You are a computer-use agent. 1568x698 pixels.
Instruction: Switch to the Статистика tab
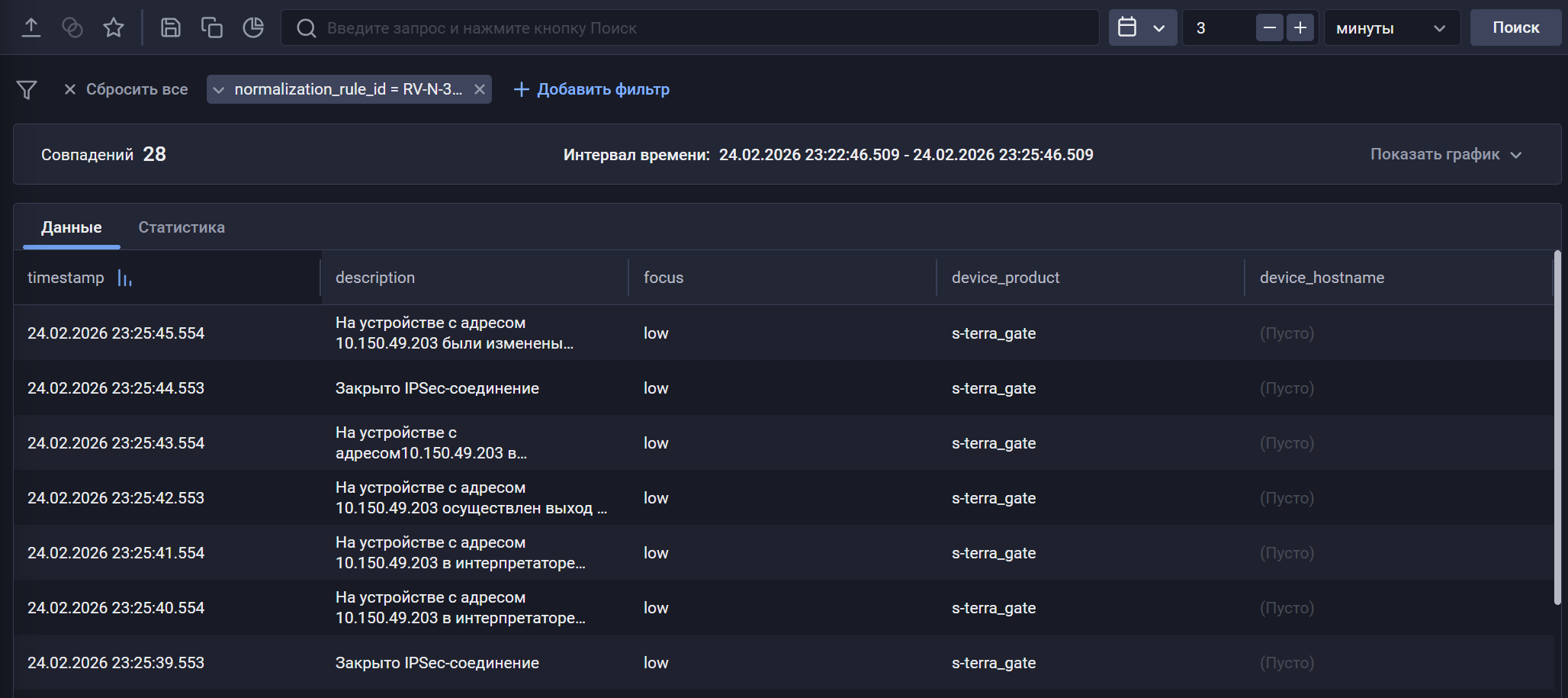[182, 227]
